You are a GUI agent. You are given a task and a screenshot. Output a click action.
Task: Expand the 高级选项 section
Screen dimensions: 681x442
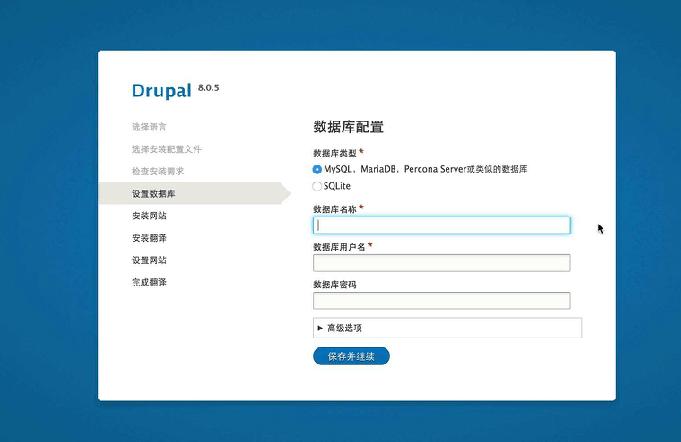344,328
